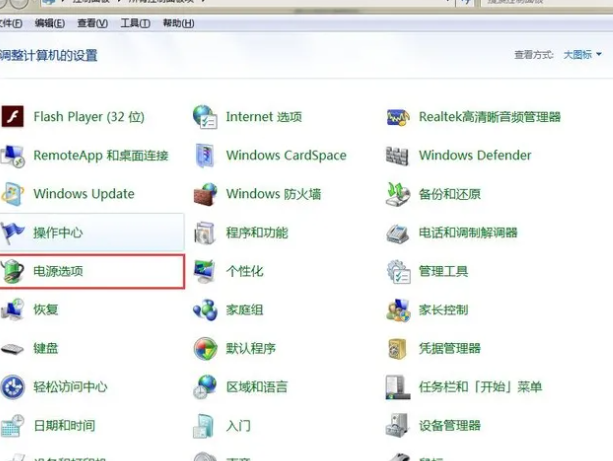Click the 备份和还原 text link
This screenshot has width=613, height=461.
pos(450,194)
